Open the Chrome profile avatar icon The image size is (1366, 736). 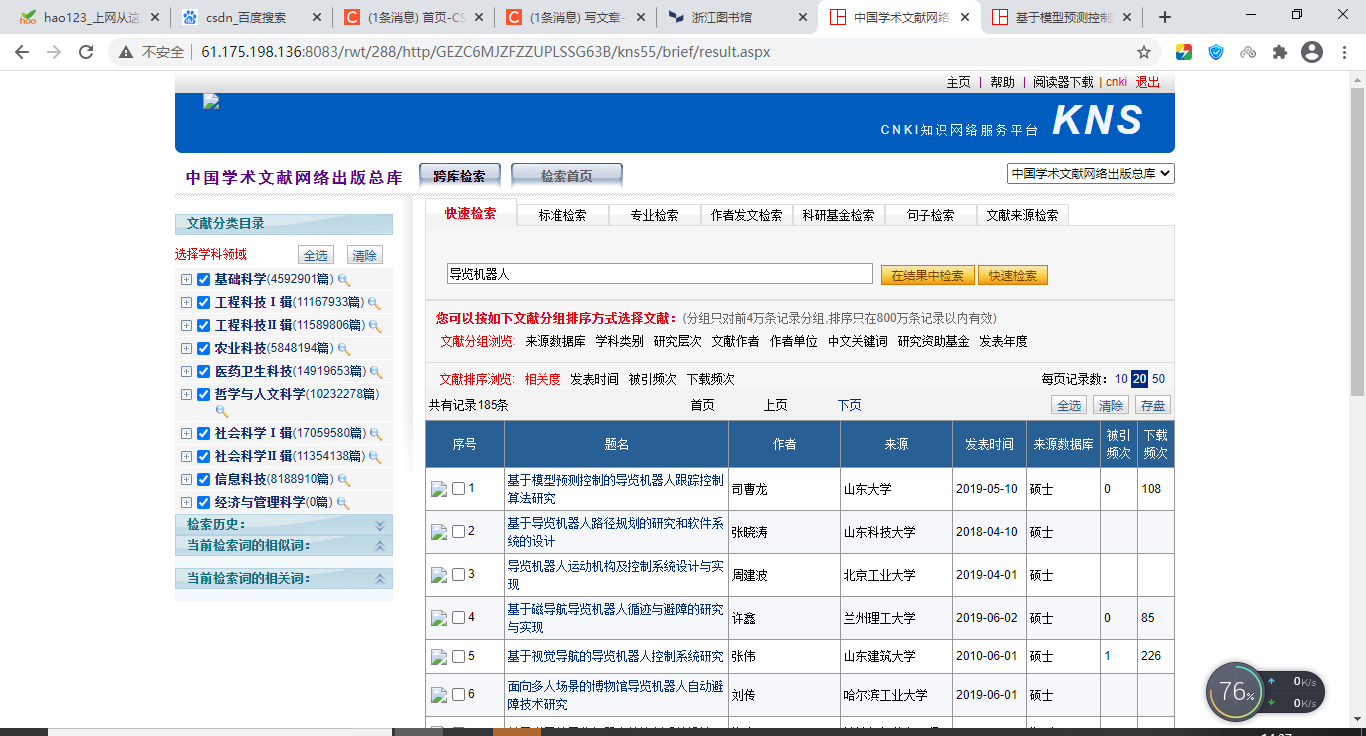[x=1312, y=52]
